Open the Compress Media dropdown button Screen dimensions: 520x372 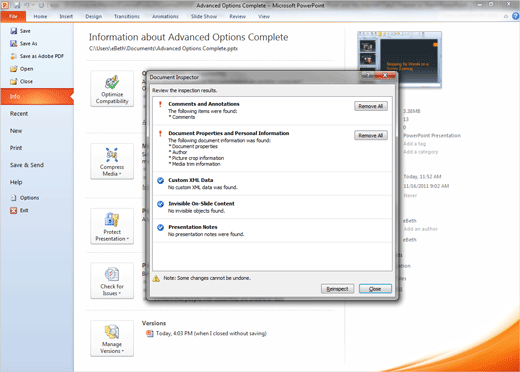(112, 162)
